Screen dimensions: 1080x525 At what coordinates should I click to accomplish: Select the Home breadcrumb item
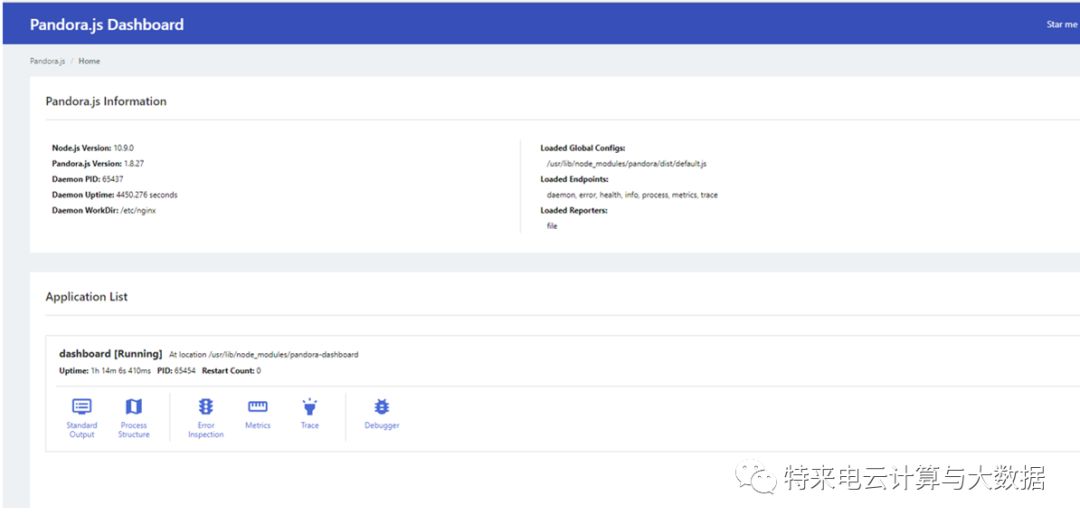tap(89, 61)
